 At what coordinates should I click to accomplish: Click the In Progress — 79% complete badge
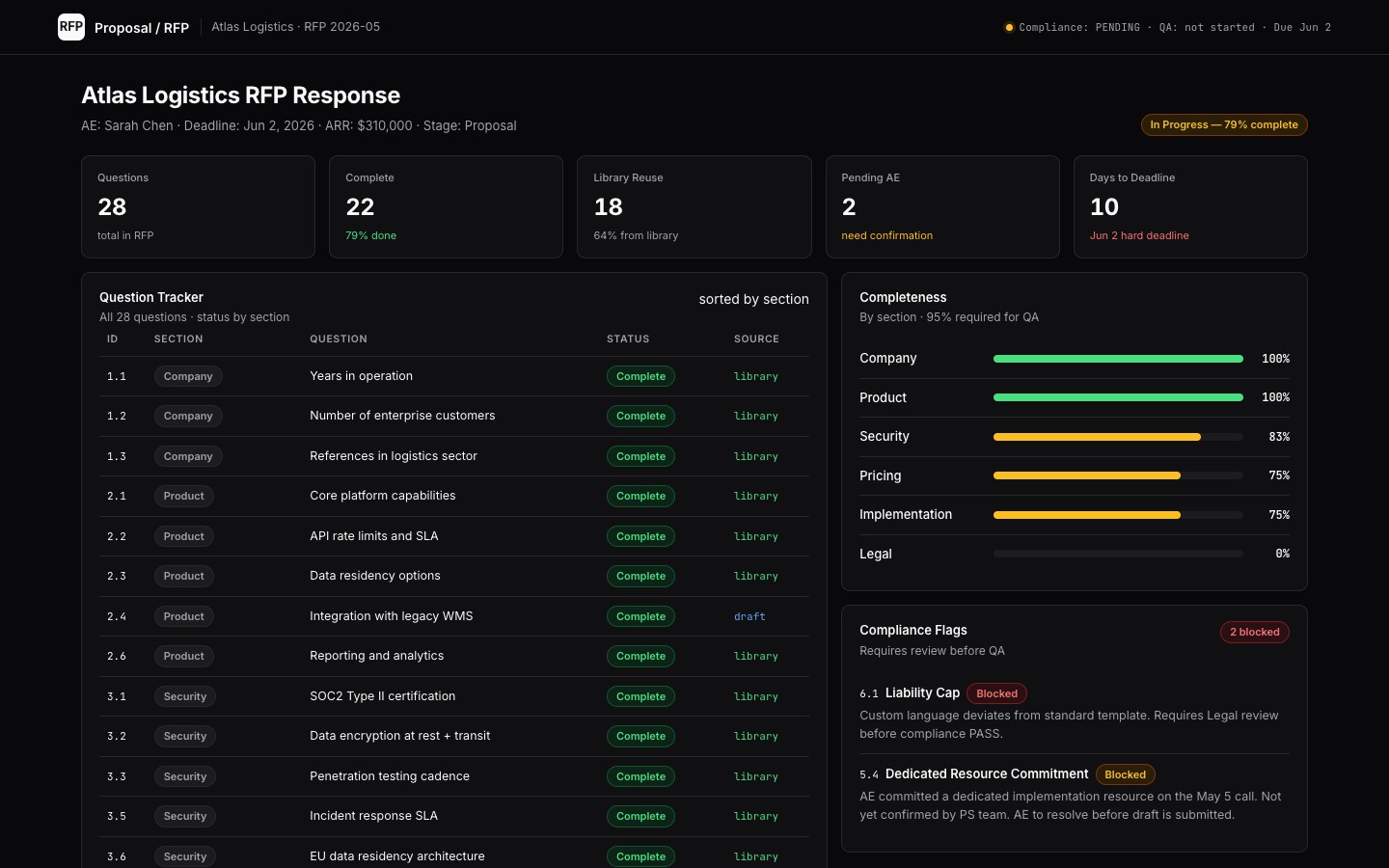click(x=1224, y=124)
